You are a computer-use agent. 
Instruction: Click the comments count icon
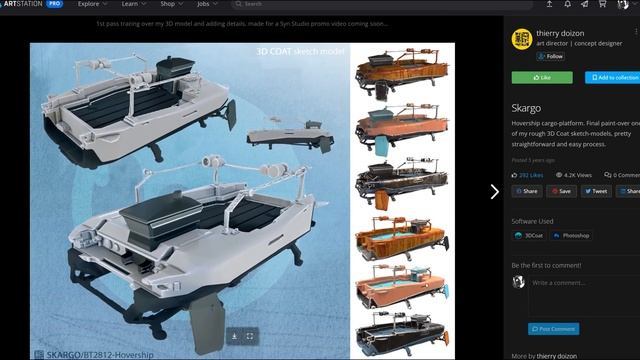tap(607, 175)
